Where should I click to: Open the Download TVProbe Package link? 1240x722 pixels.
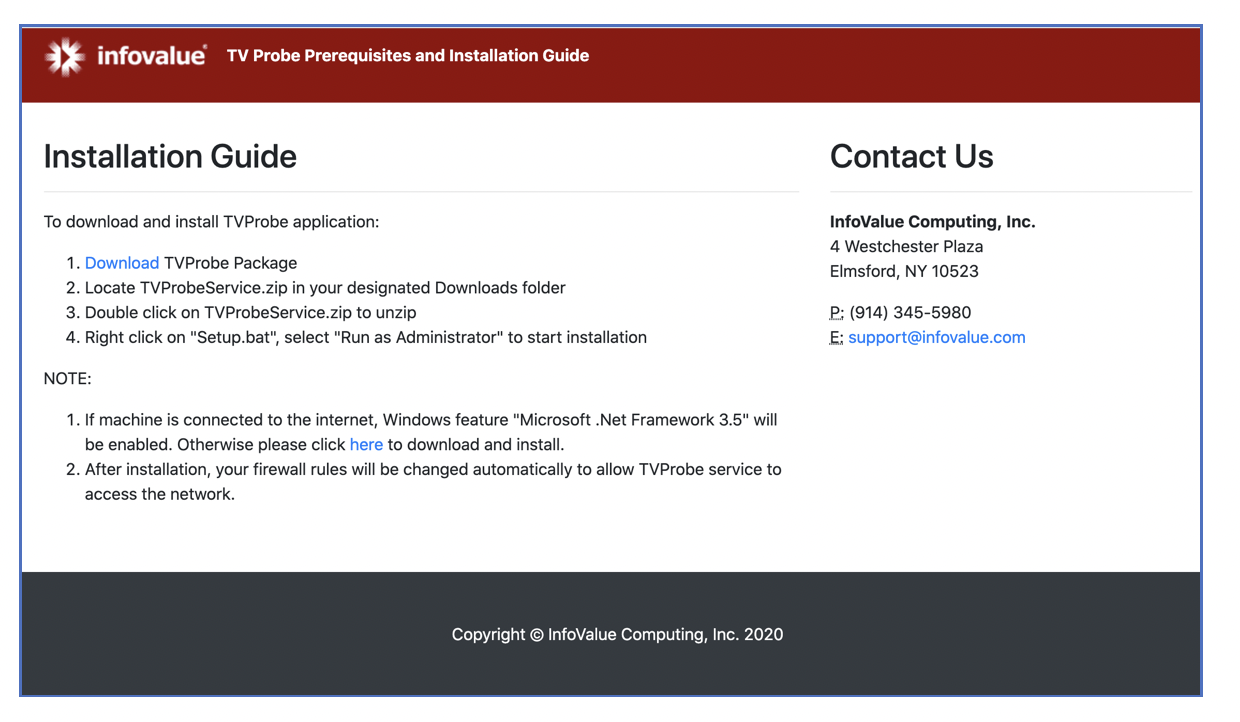coord(122,263)
